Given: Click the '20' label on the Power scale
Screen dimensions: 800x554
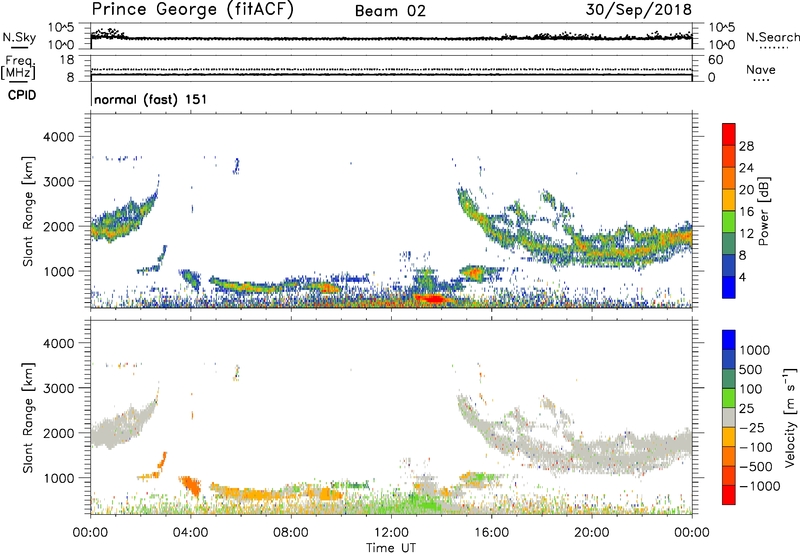Looking at the screenshot, I should point(746,190).
